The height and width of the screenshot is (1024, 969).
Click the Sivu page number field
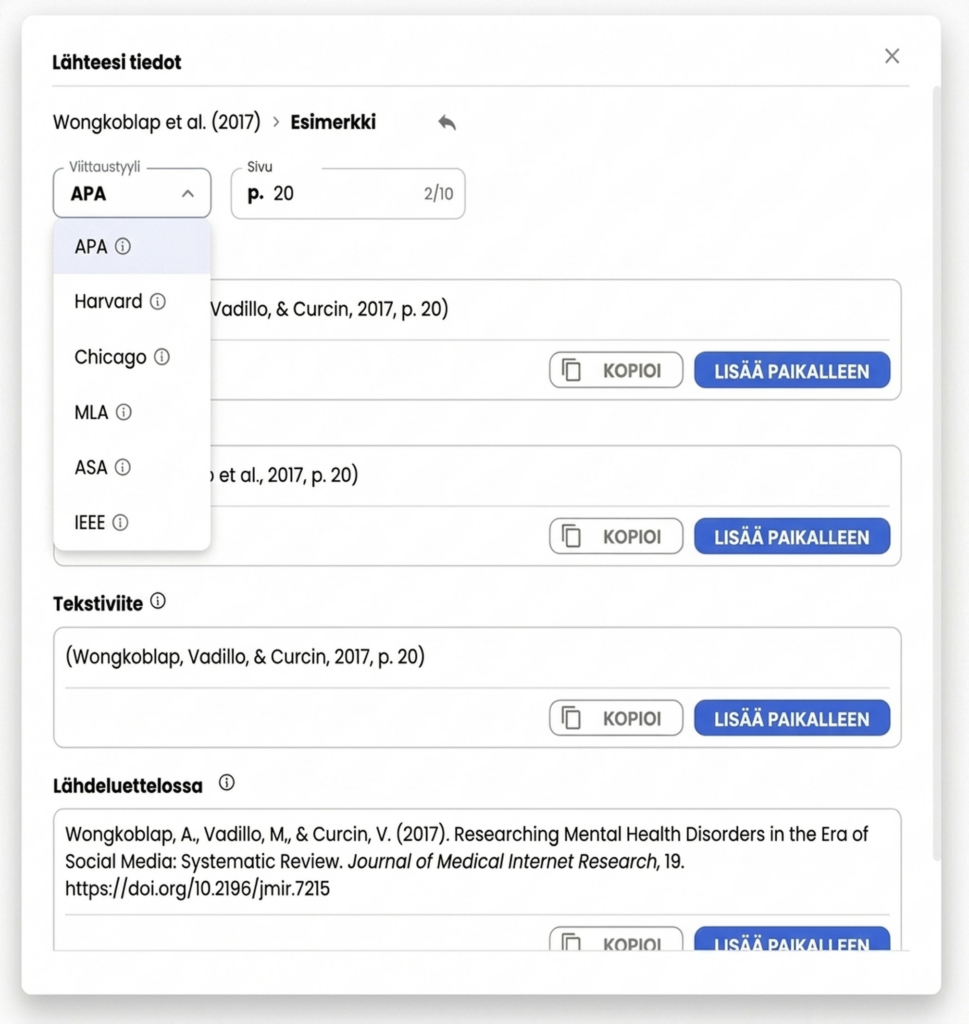click(x=348, y=193)
